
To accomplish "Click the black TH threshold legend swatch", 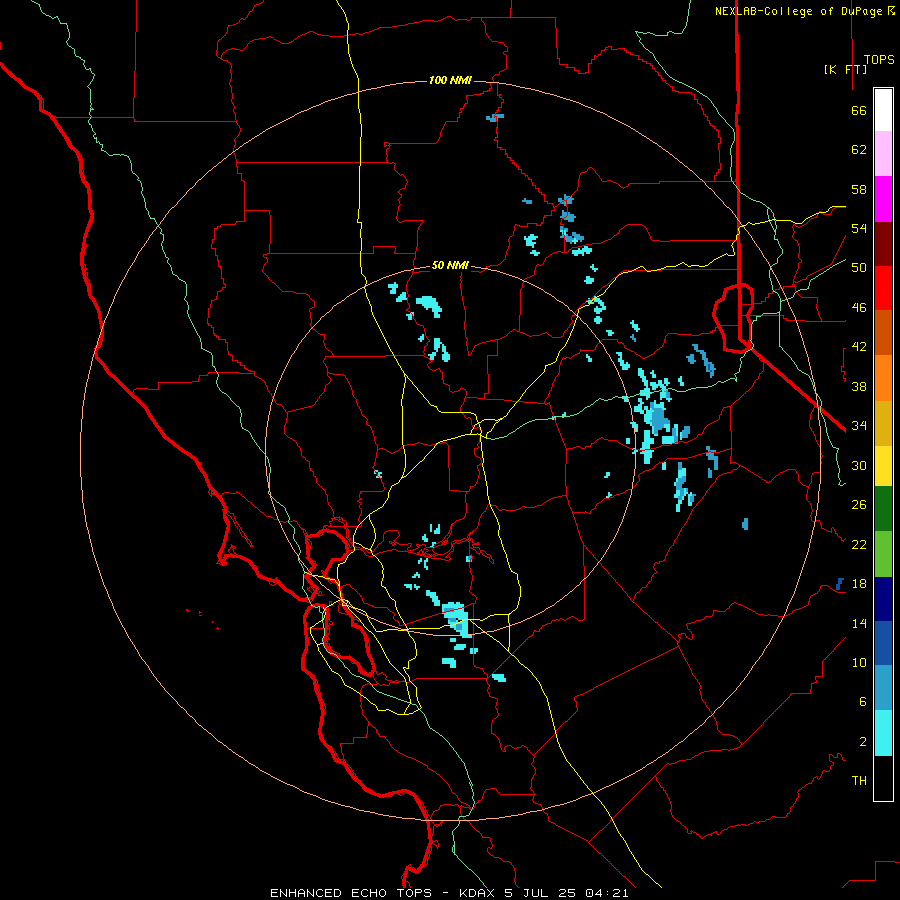I will 883,778.
